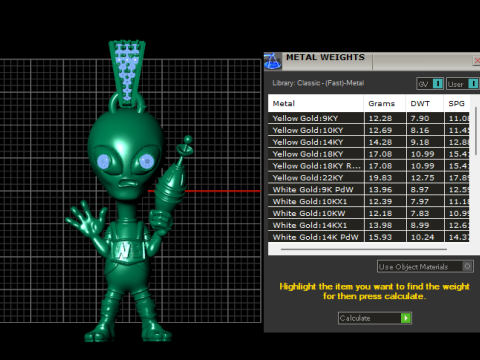
Task: Click the 10.24 DWT value
Action: 422,237
